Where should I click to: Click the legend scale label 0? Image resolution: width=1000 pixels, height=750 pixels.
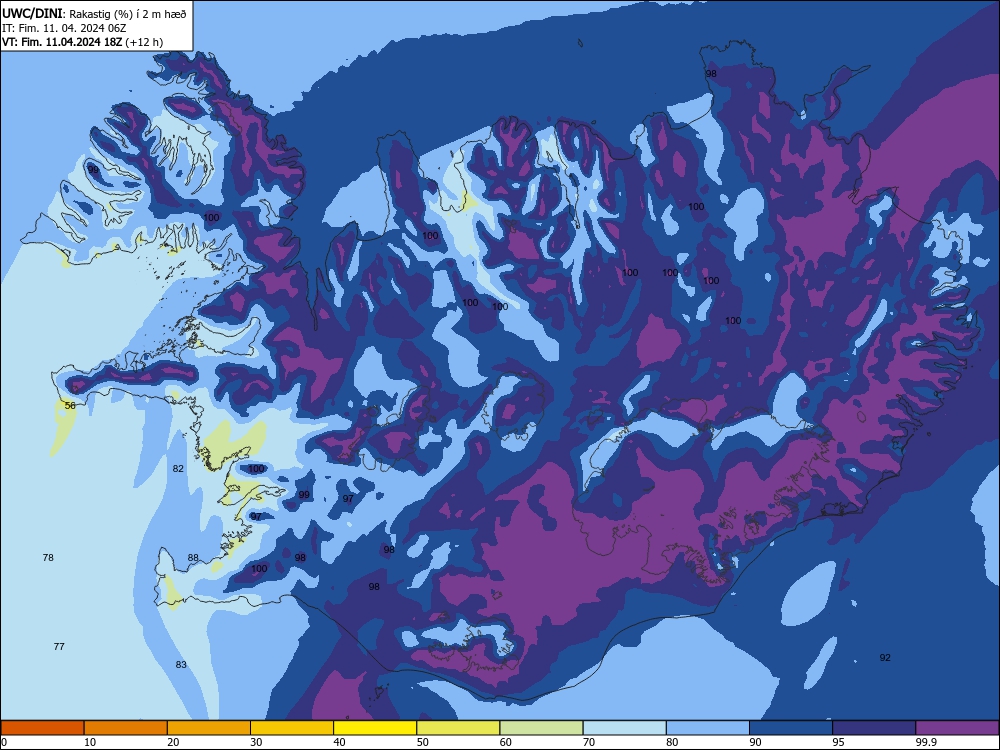click(x=4, y=742)
